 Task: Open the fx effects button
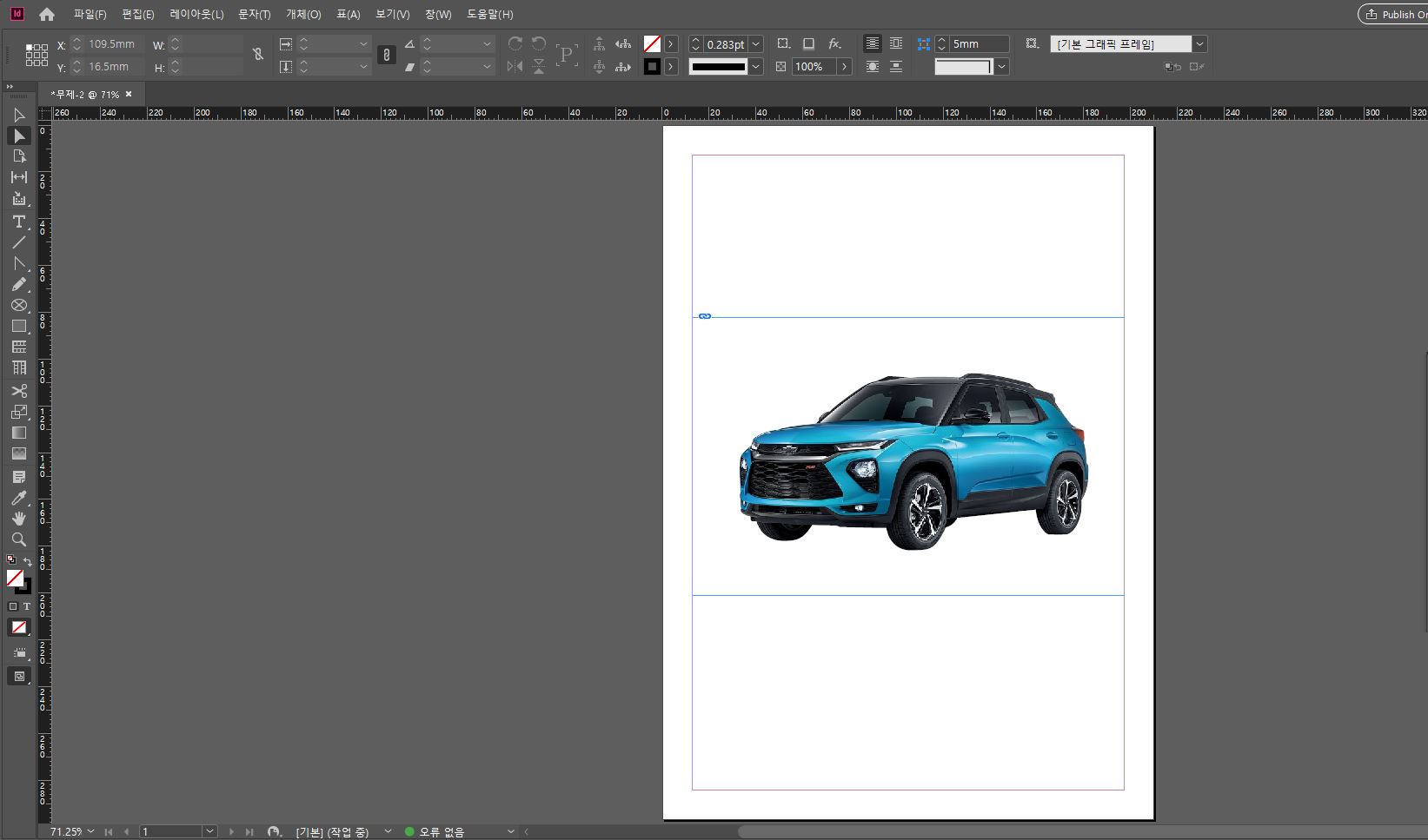coord(834,43)
